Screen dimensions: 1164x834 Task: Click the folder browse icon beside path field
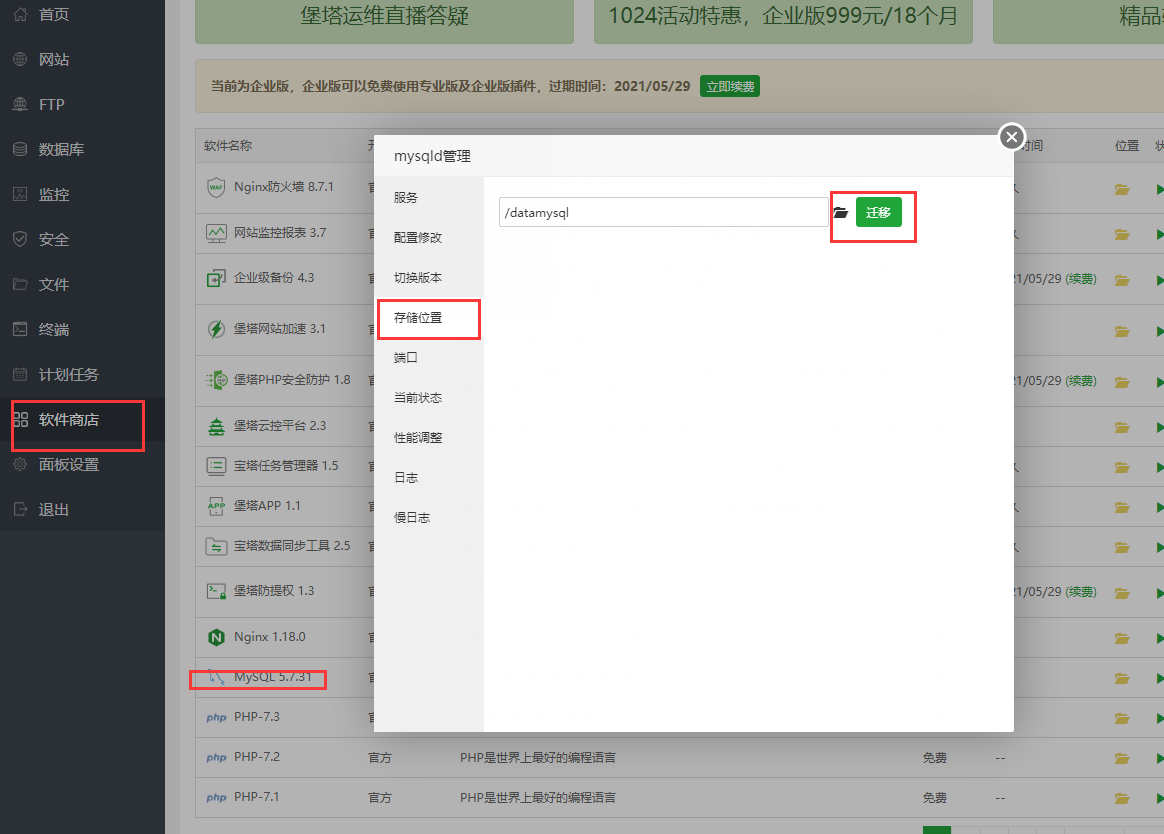(840, 212)
